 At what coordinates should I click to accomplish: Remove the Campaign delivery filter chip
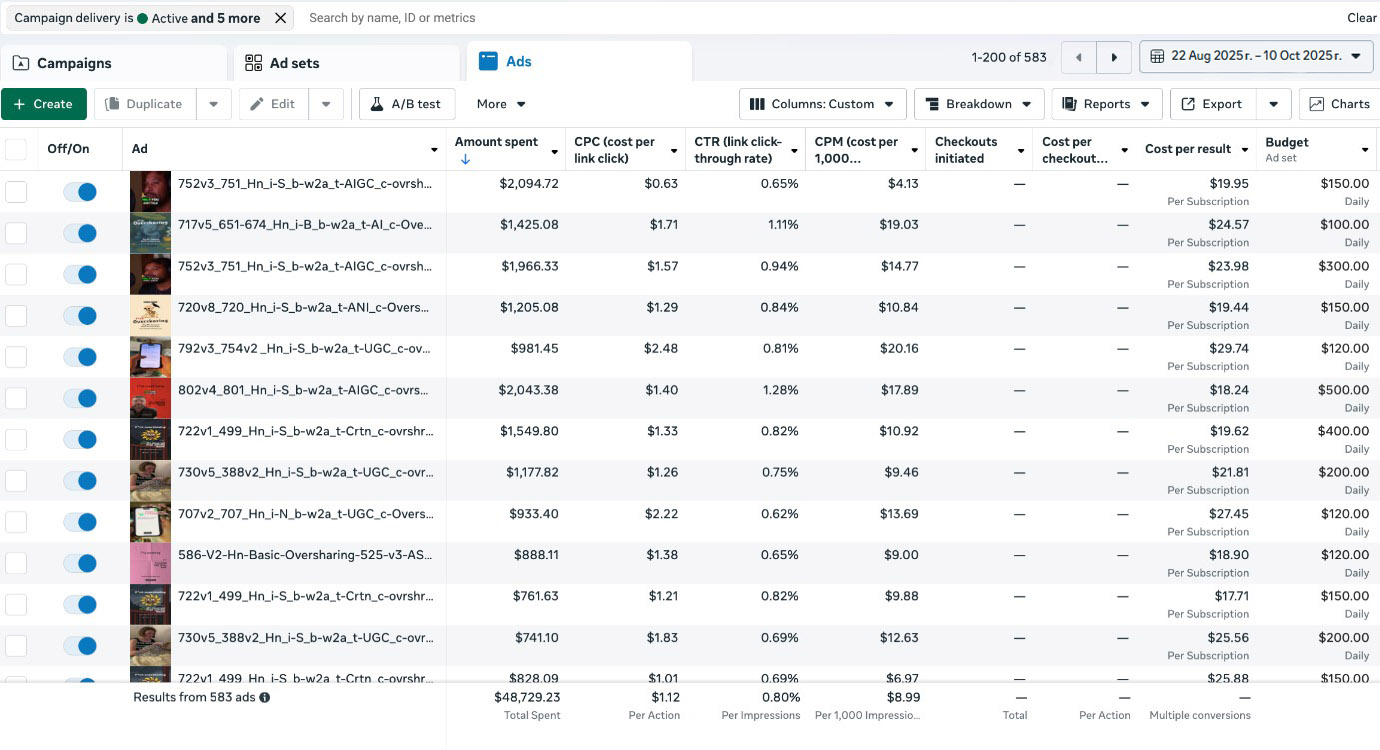click(281, 18)
